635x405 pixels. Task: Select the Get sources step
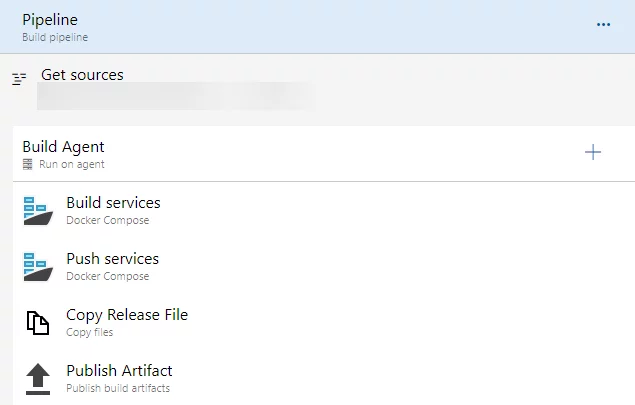[x=318, y=90]
